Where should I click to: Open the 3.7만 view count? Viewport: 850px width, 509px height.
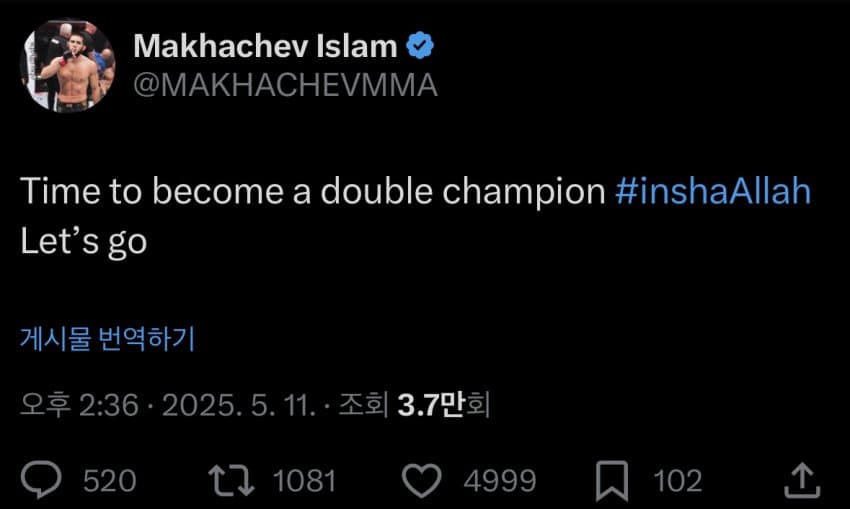click(430, 404)
